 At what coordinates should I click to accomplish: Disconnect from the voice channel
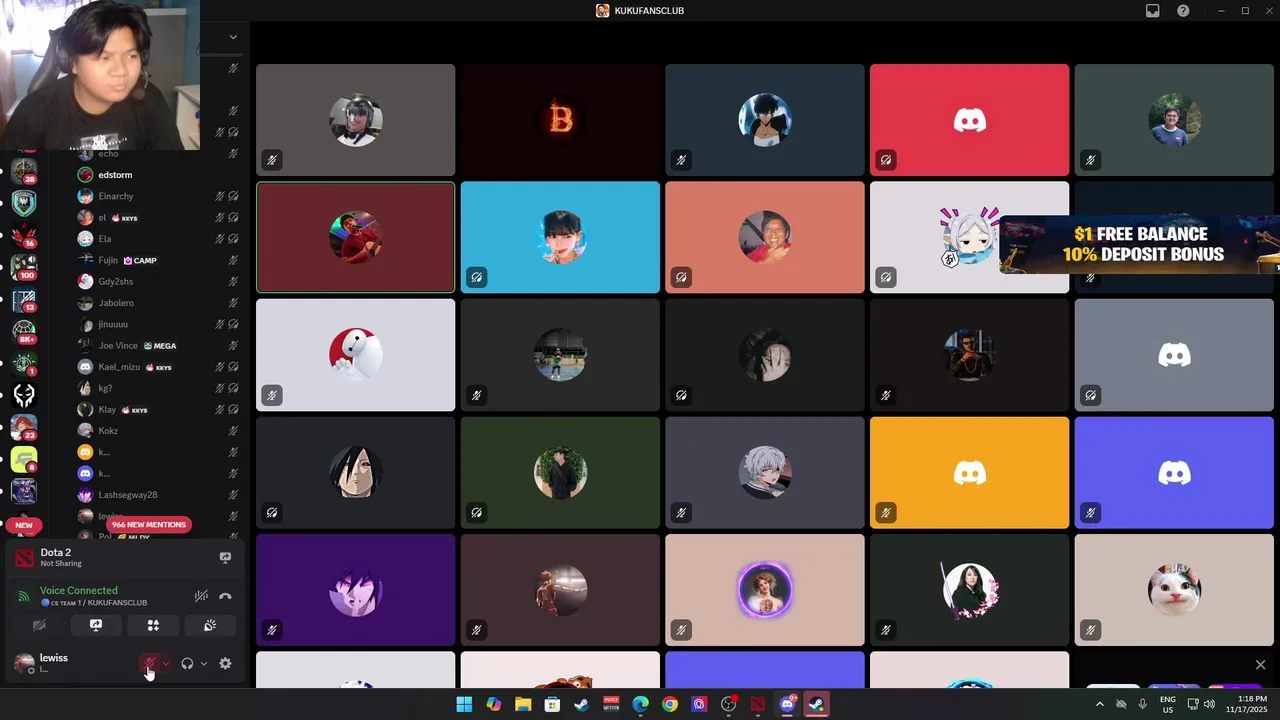tap(225, 597)
